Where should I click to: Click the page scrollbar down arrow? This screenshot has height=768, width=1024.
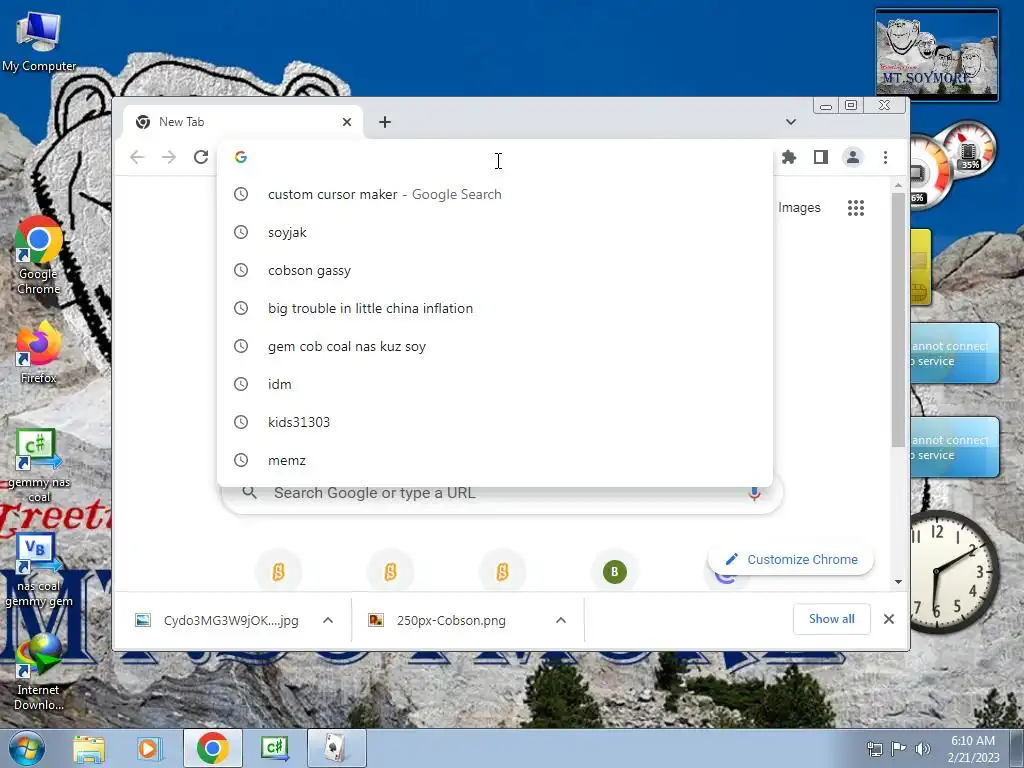[899, 581]
